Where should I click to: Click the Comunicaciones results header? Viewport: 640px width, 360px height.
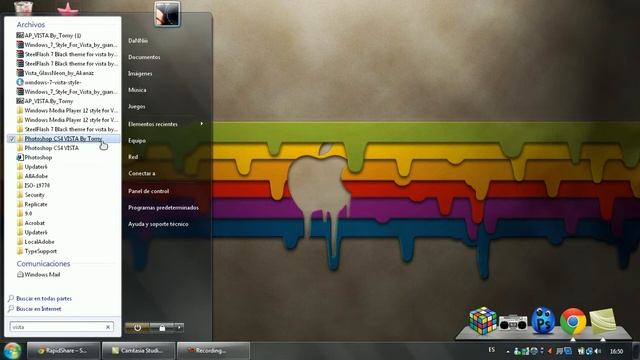(43, 264)
